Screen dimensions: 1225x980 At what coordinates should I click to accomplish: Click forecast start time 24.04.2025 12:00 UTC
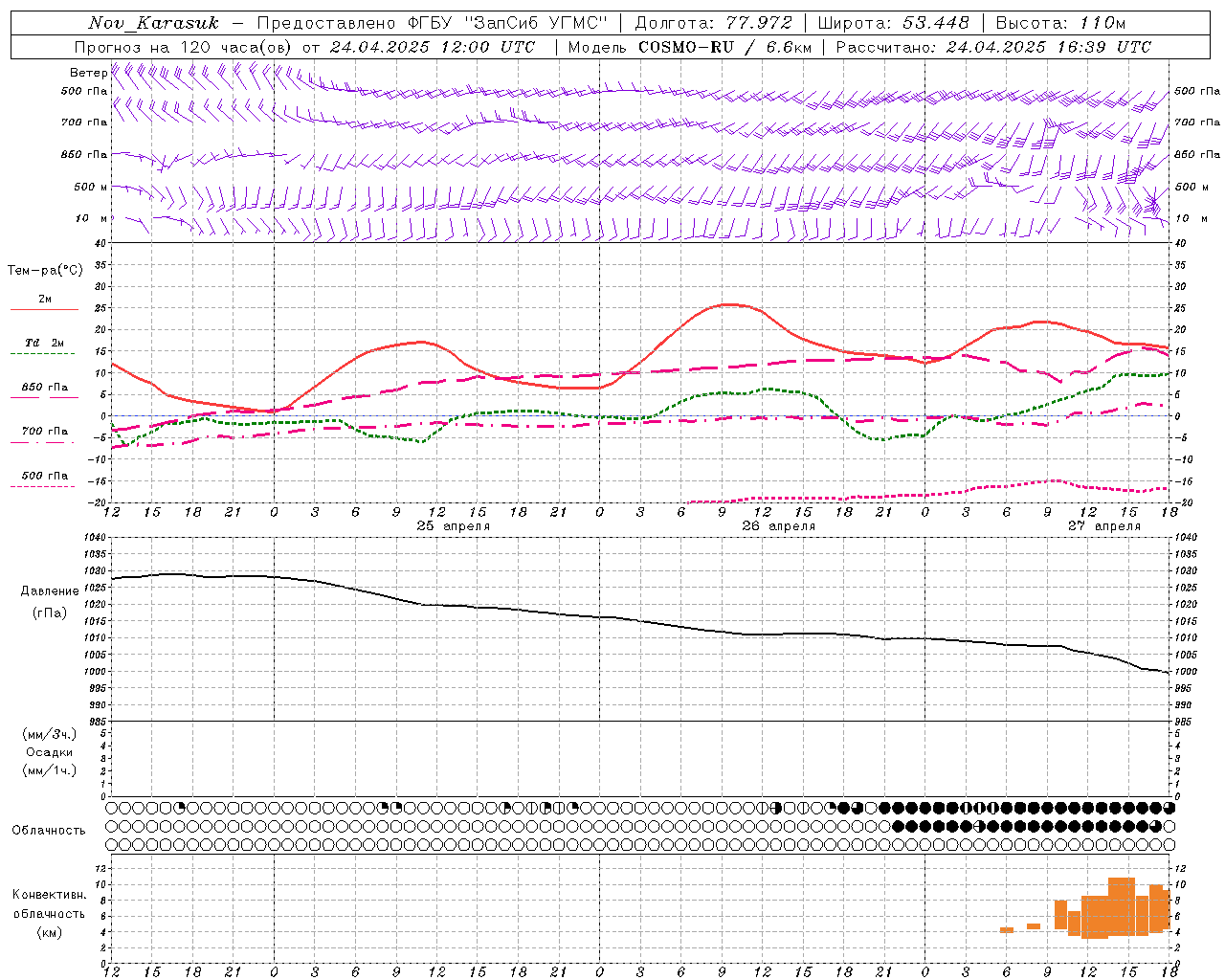click(x=433, y=47)
